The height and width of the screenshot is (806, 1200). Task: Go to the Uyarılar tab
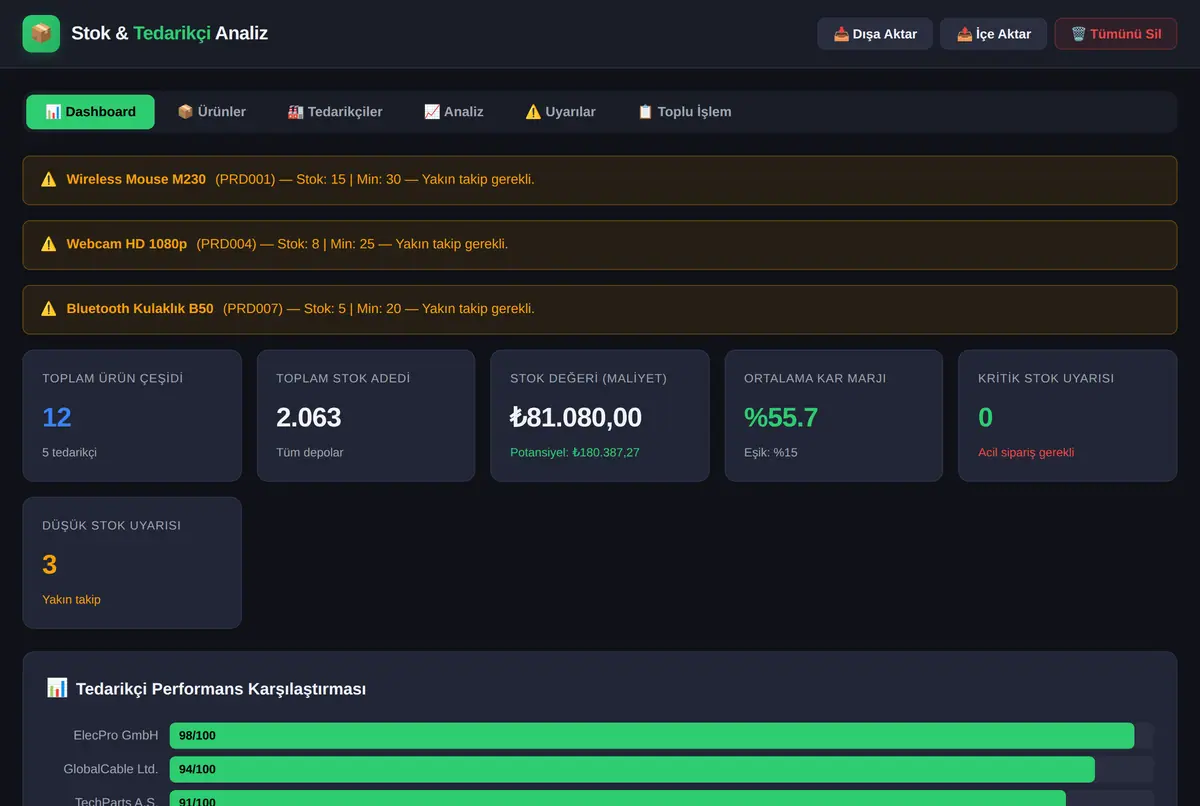561,112
